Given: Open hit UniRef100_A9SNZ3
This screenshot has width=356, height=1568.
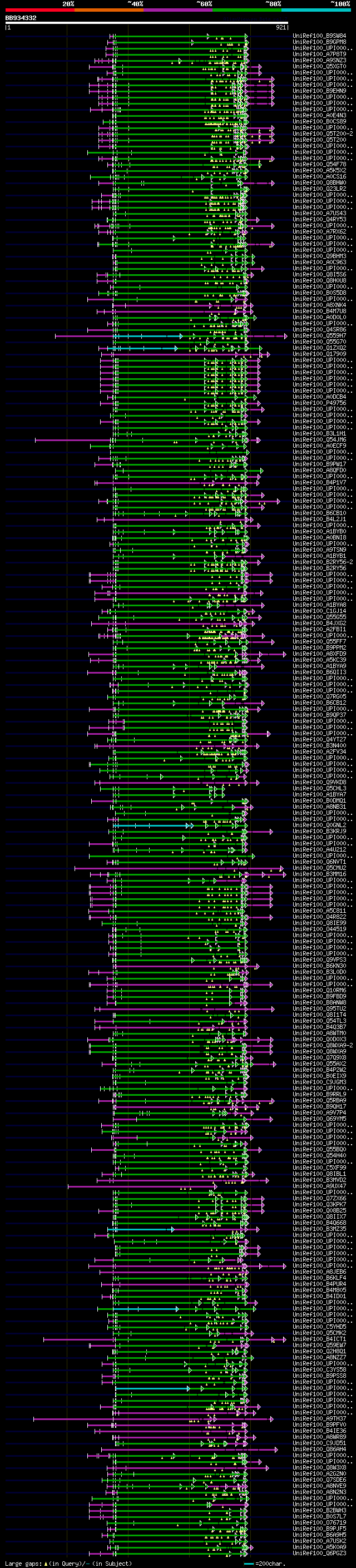Looking at the screenshot, I should pyautogui.click(x=319, y=60).
